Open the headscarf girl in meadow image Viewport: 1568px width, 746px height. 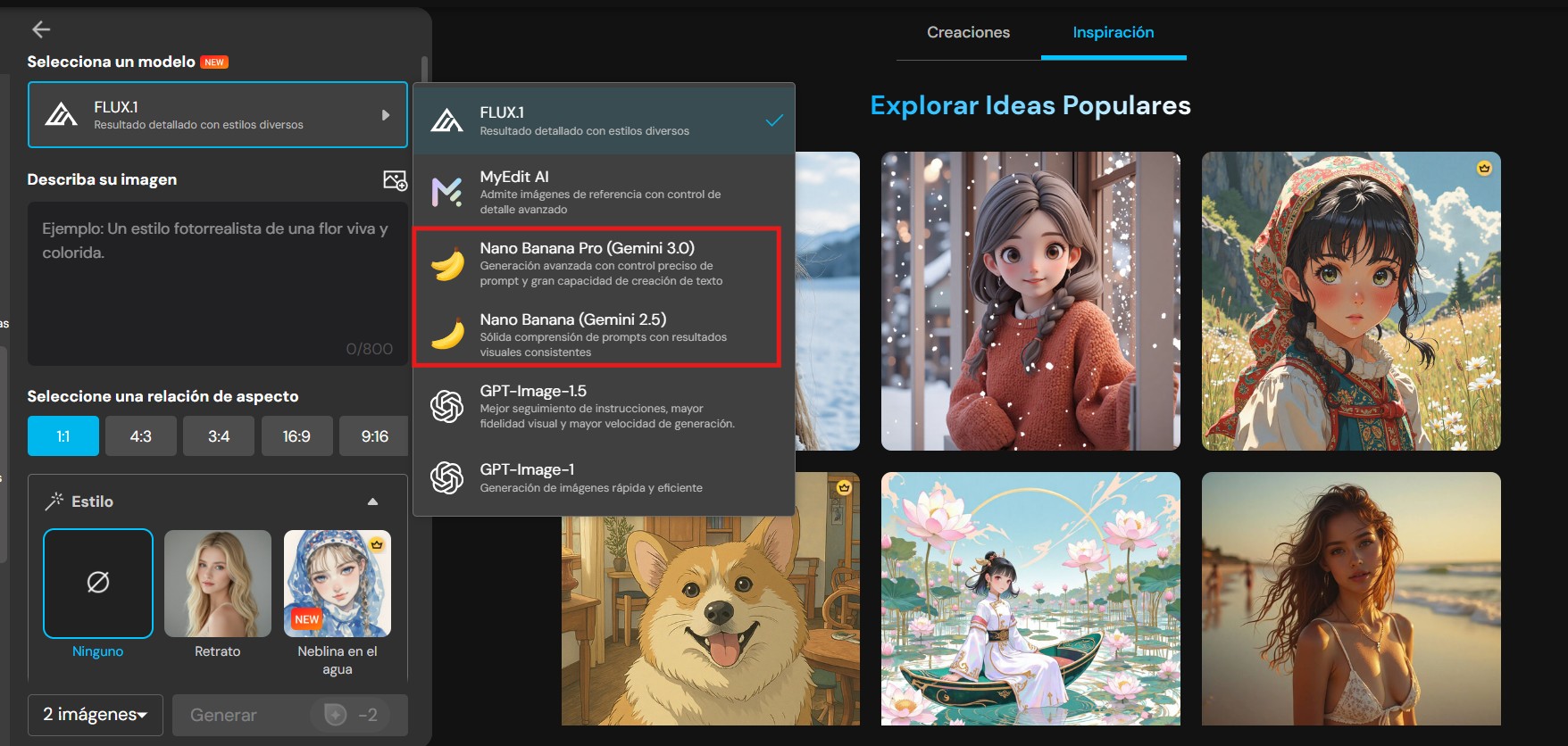[1351, 301]
